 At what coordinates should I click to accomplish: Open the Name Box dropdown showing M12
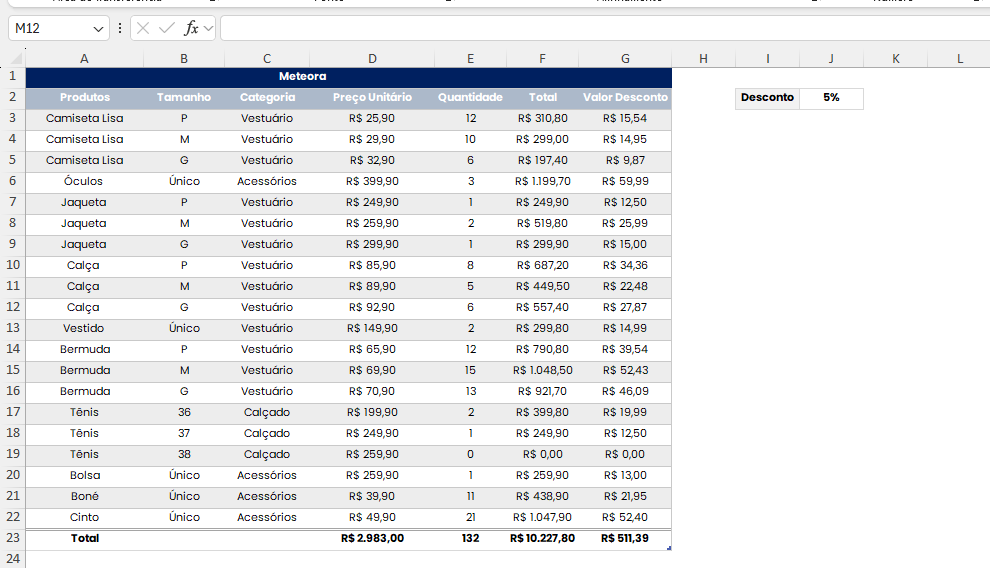[x=98, y=29]
